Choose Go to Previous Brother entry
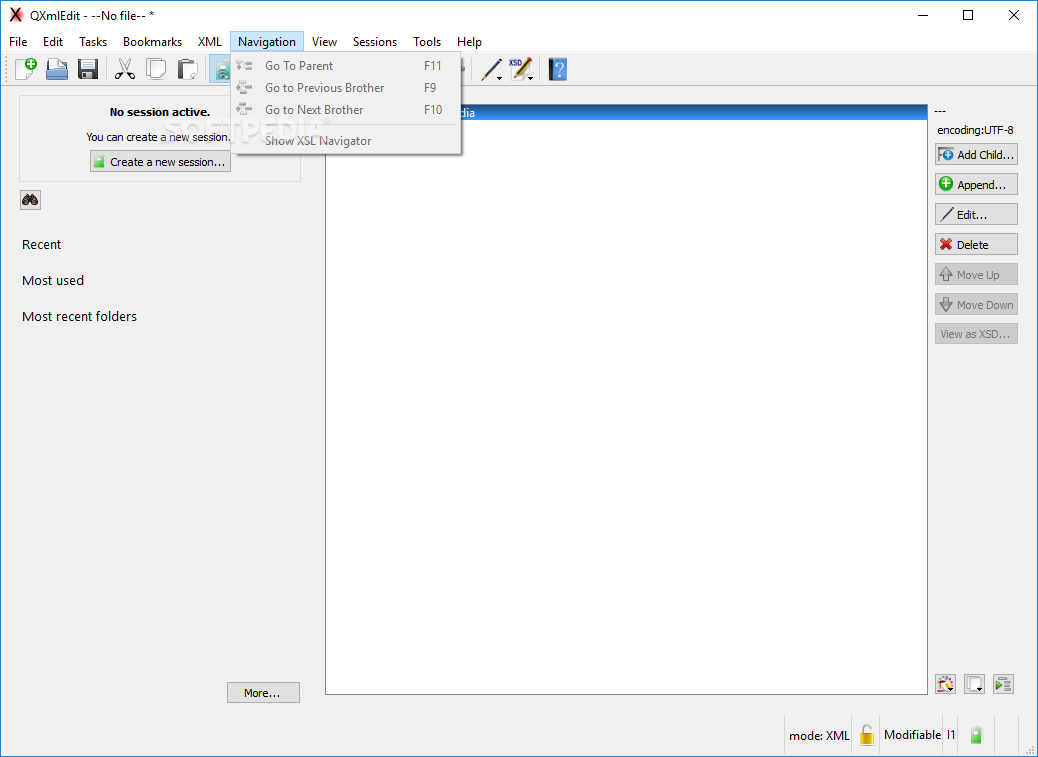The height and width of the screenshot is (757, 1038). pos(346,87)
